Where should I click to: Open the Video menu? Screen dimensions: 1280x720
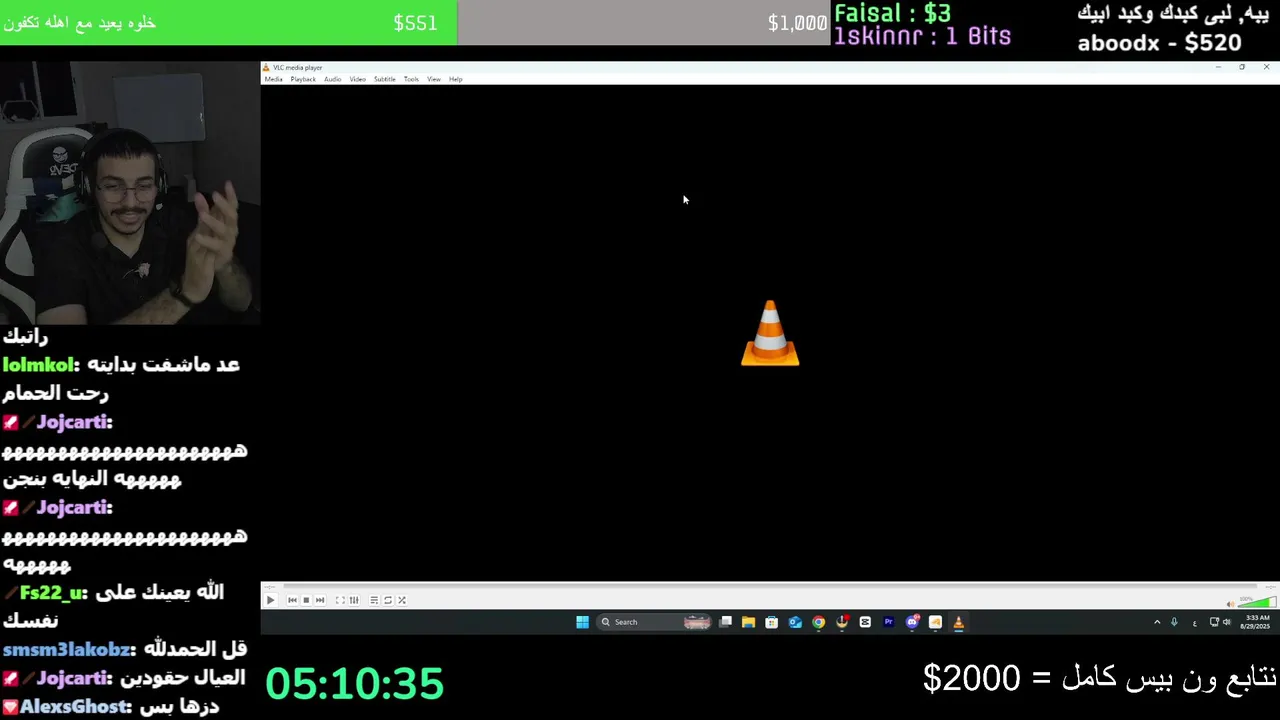click(x=357, y=79)
